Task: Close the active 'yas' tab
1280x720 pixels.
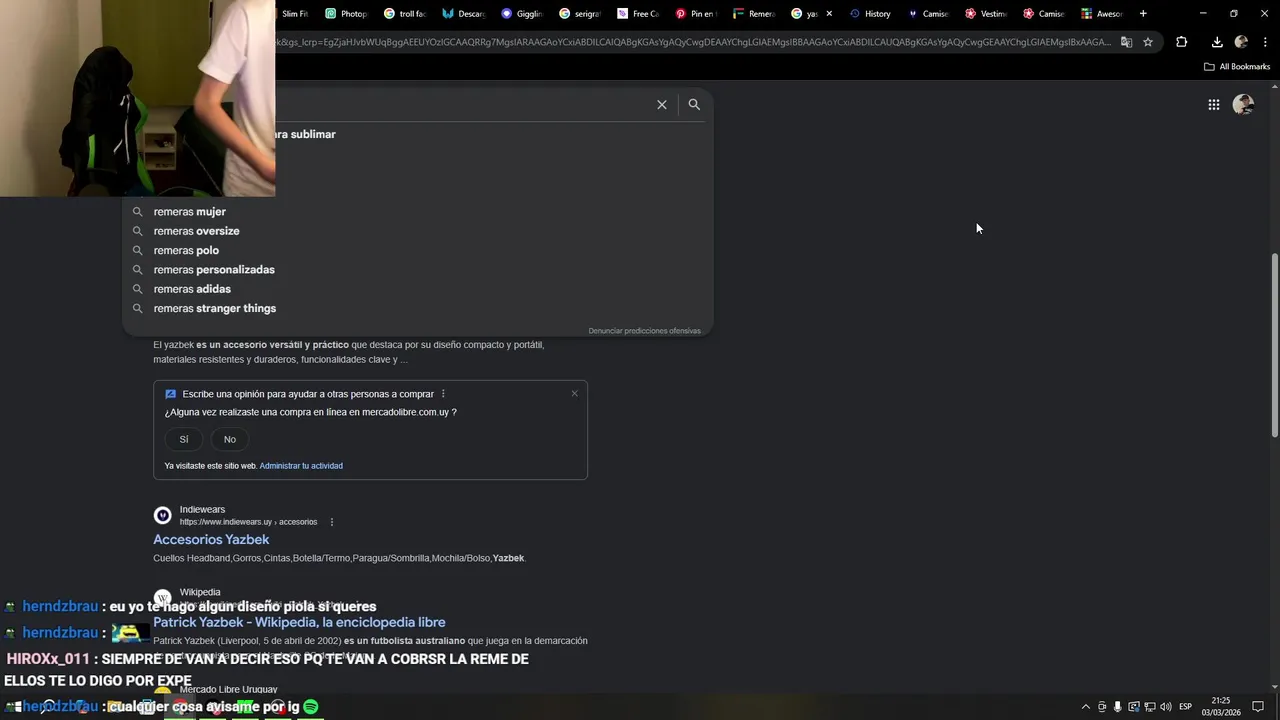Action: pos(829,14)
